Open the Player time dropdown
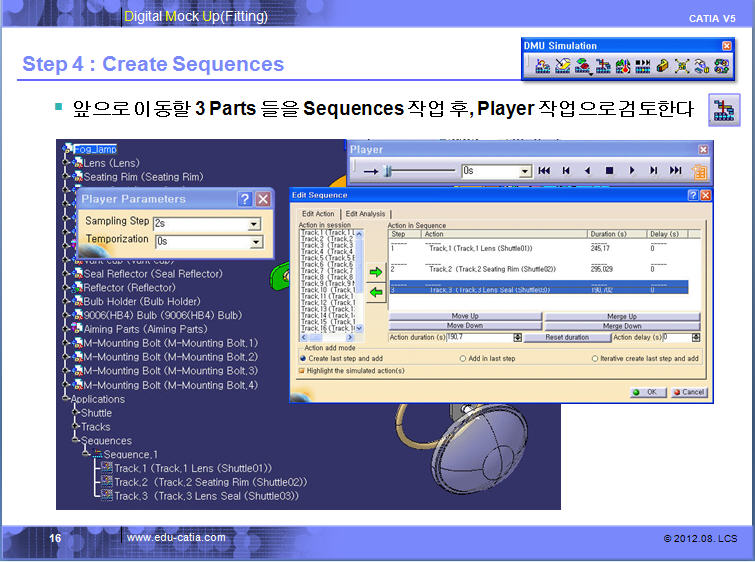755x562 pixels. click(526, 171)
